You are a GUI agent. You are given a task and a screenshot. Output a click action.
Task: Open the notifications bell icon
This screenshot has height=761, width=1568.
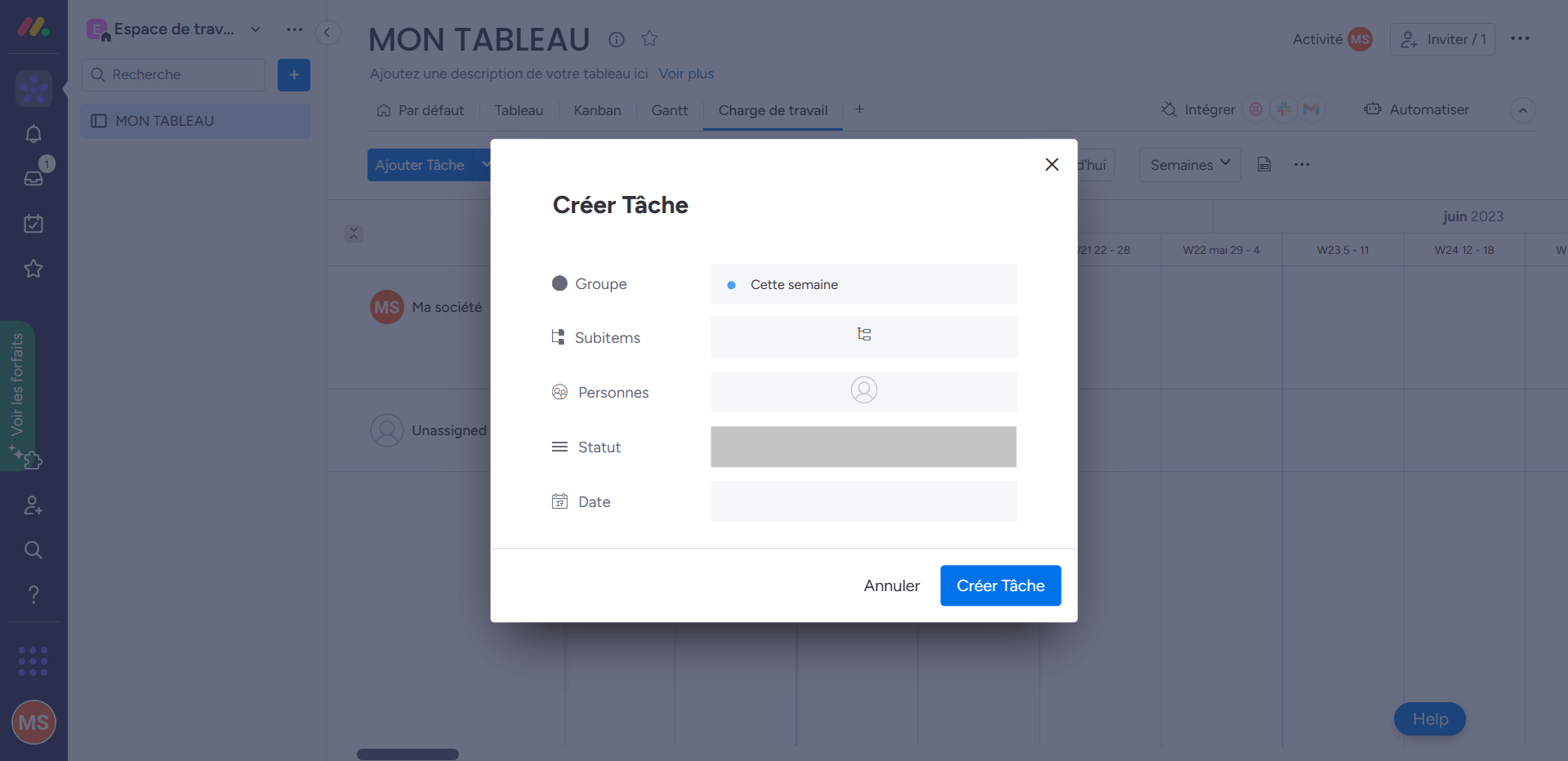[x=33, y=134]
